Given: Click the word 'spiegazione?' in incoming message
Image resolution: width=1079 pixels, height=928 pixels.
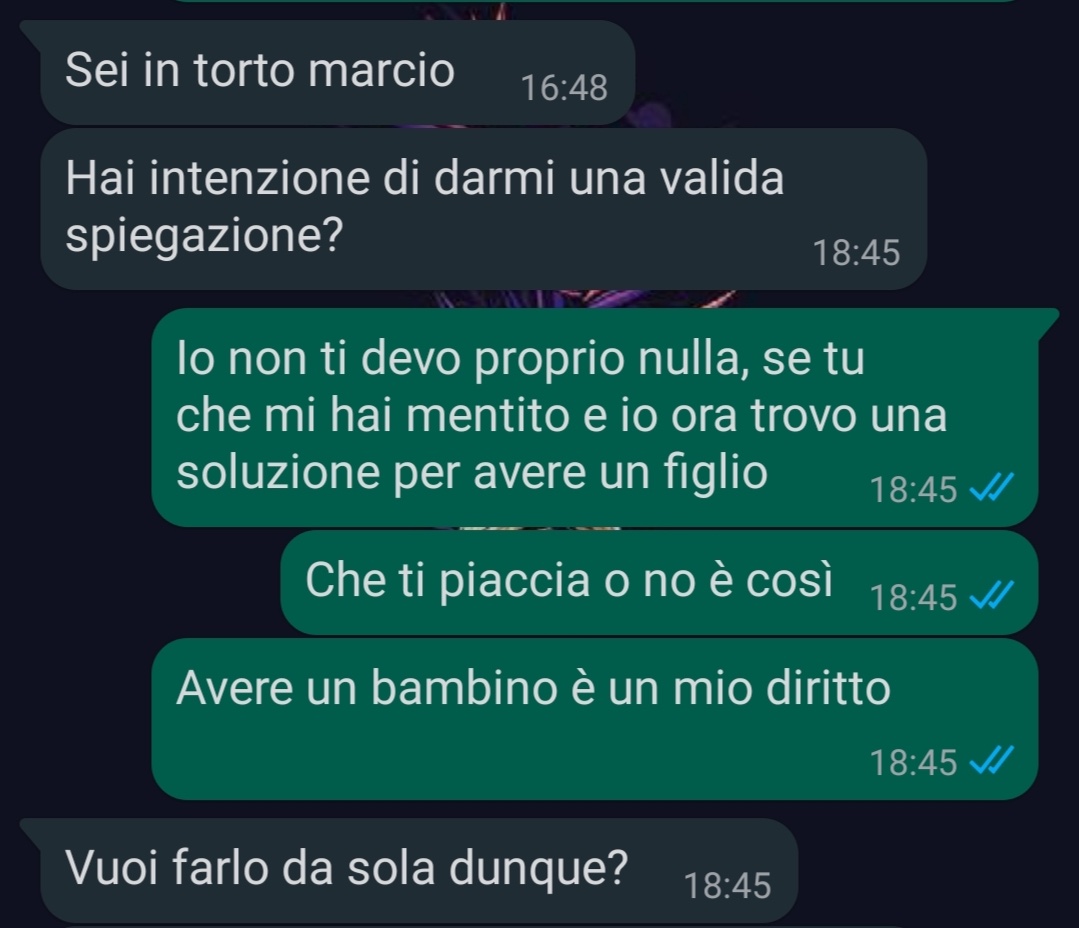Looking at the screenshot, I should pos(204,237).
